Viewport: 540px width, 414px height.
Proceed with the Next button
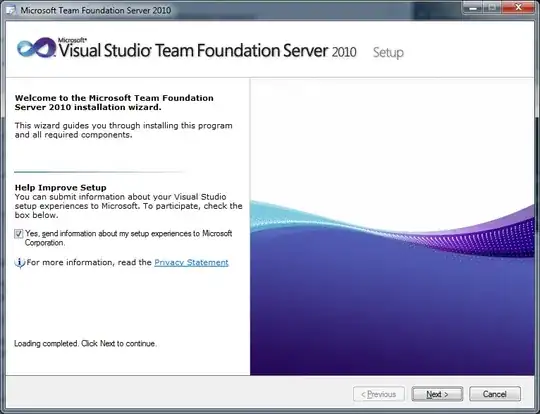click(x=437, y=394)
